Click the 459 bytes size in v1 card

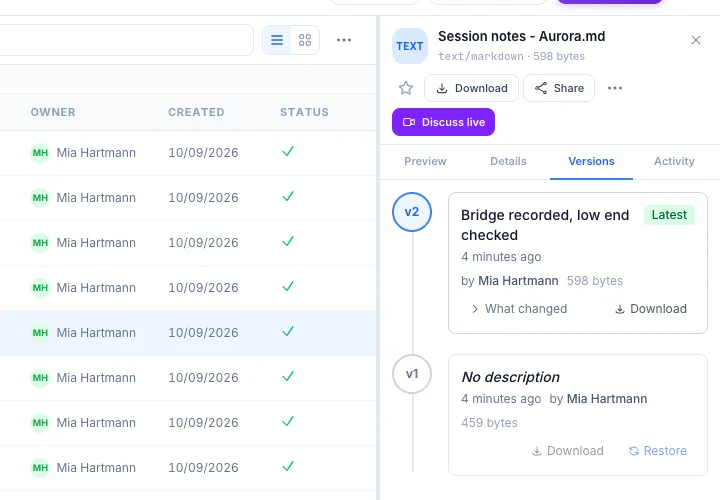[489, 422]
